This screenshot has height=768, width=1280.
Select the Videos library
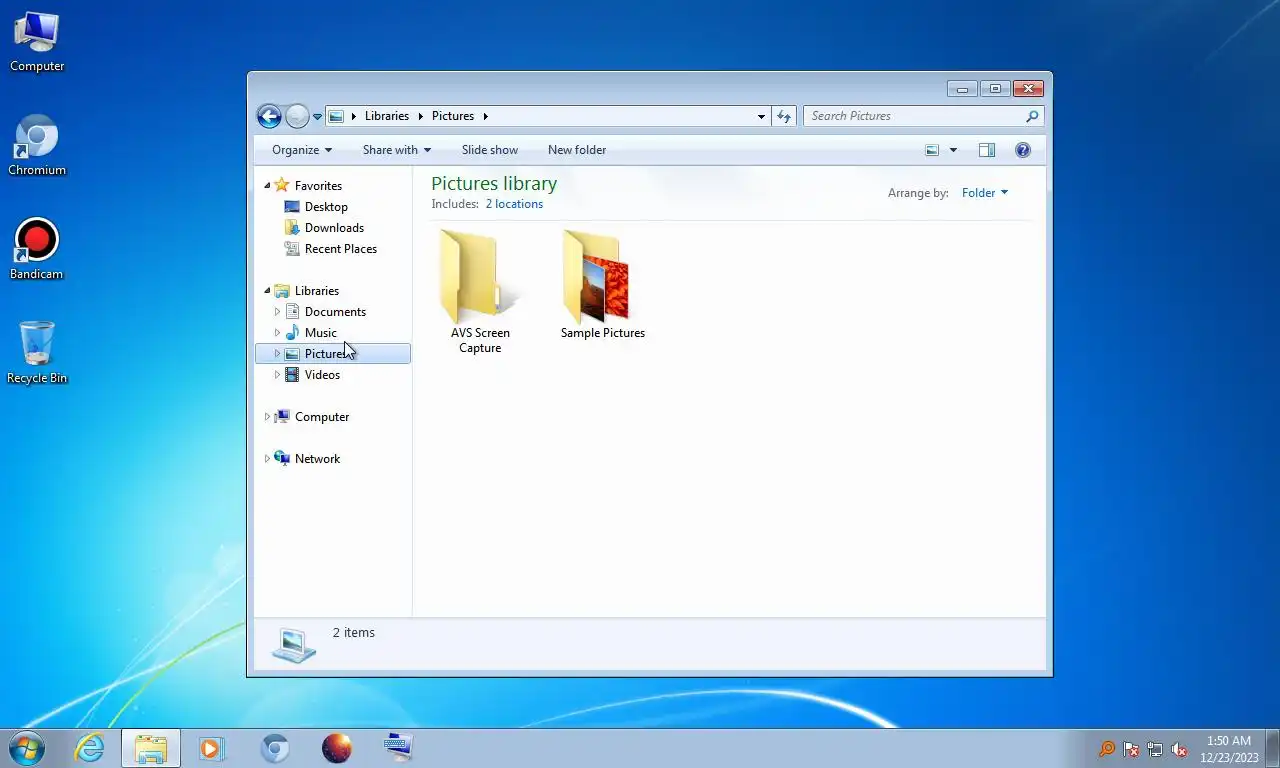click(322, 375)
